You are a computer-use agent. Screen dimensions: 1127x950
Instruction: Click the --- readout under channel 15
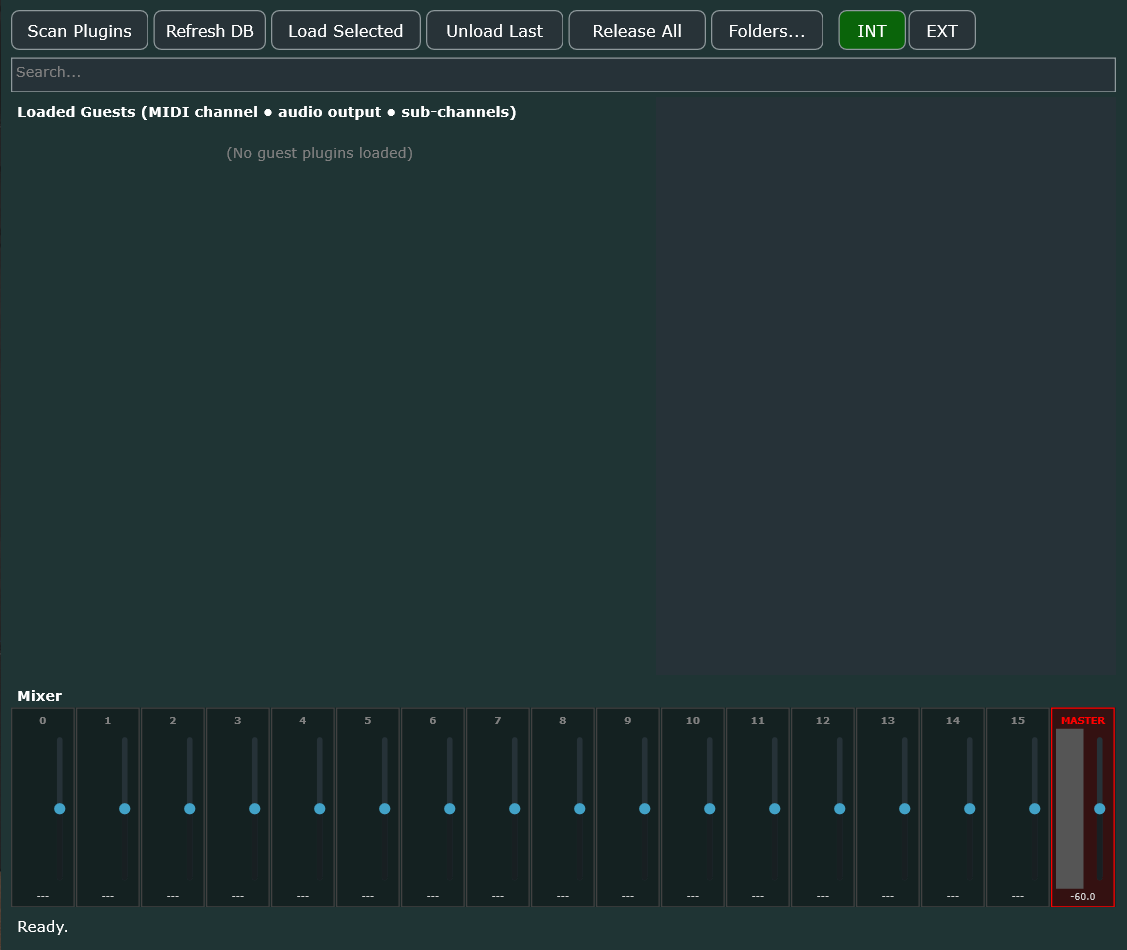pyautogui.click(x=1018, y=896)
